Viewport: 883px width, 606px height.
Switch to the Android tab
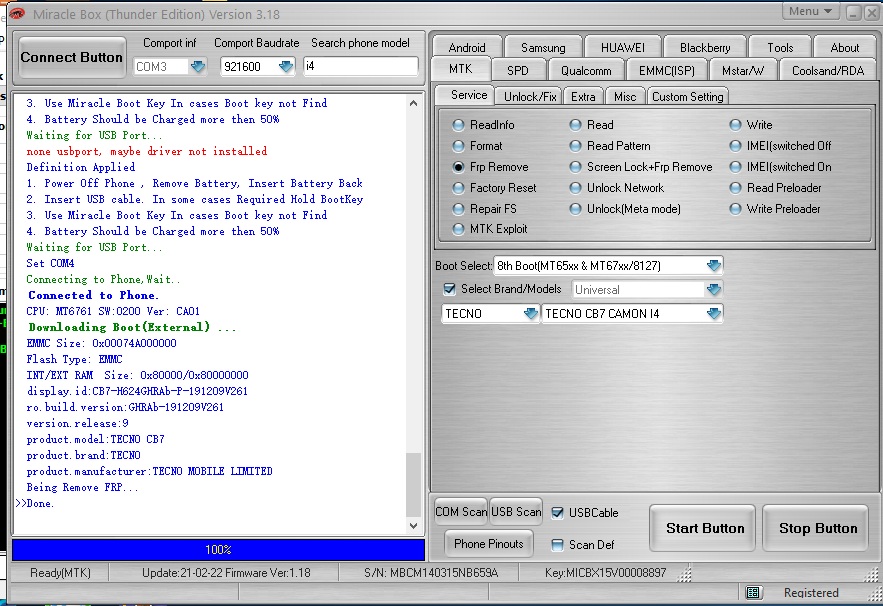(467, 48)
